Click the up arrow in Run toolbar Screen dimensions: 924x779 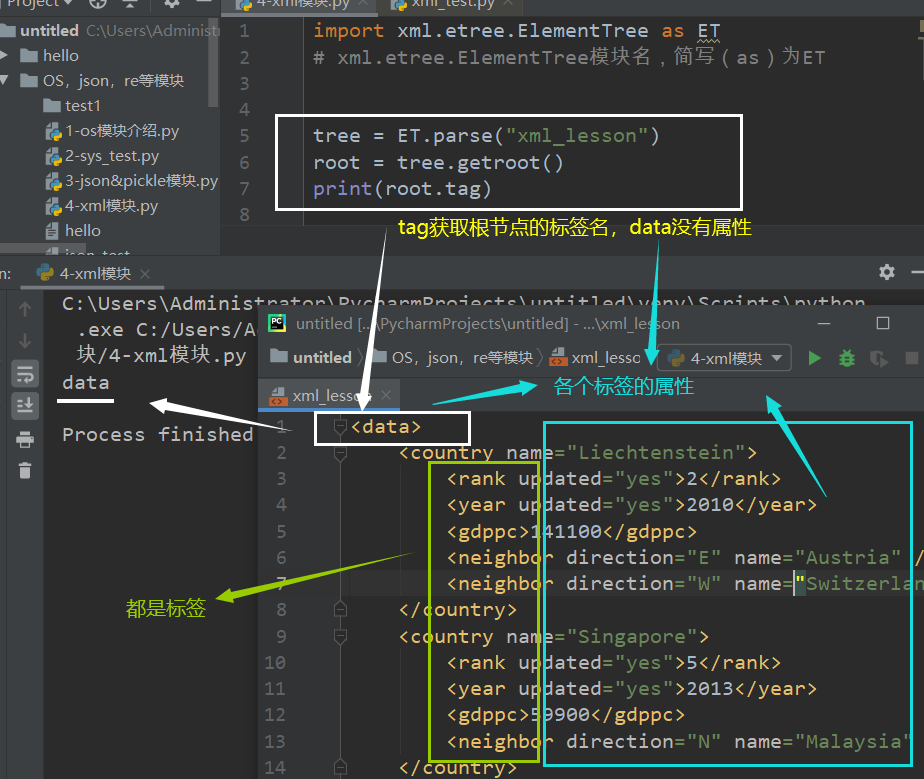25,309
